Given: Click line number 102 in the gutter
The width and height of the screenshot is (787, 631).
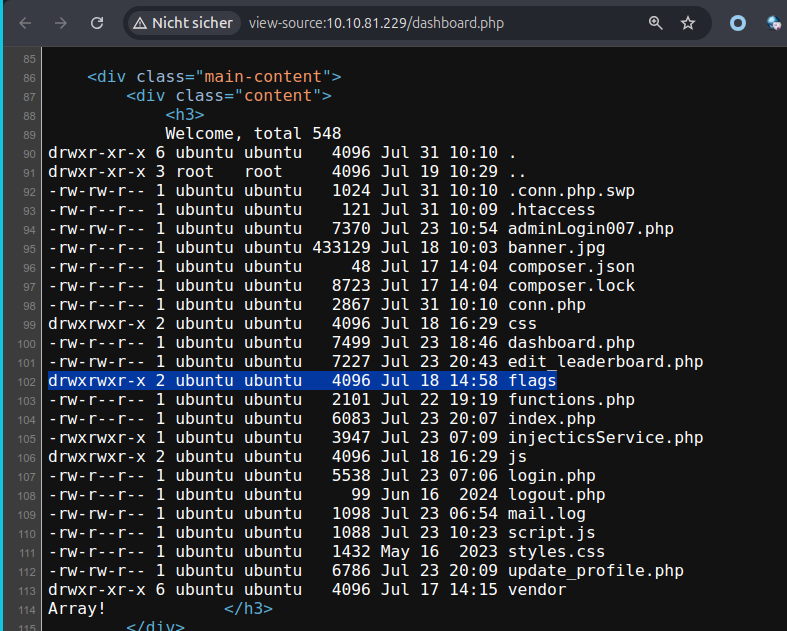Looking at the screenshot, I should point(27,381).
